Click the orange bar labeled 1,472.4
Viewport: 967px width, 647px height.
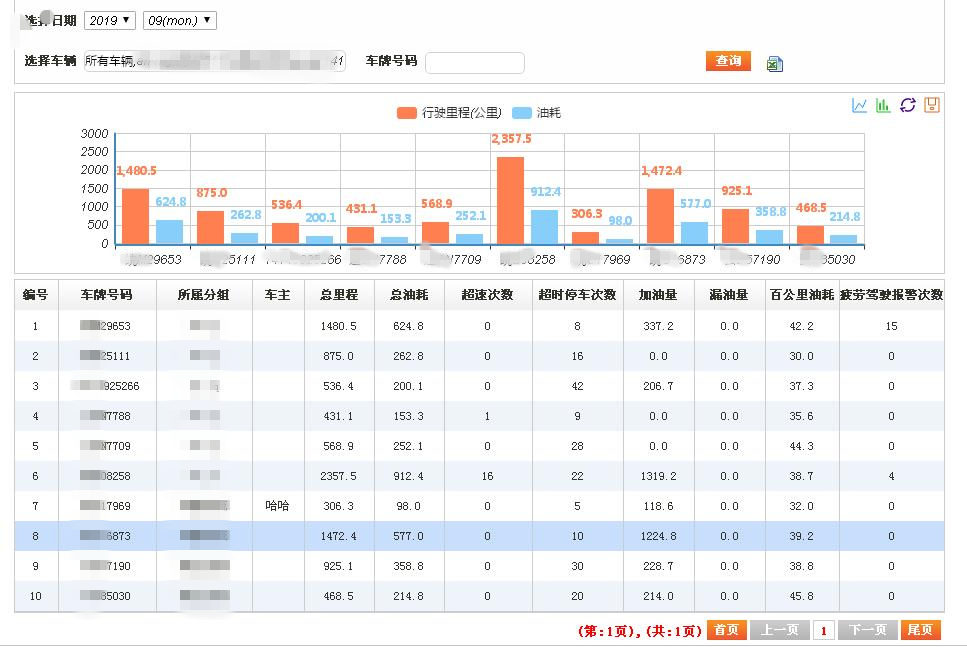point(660,216)
